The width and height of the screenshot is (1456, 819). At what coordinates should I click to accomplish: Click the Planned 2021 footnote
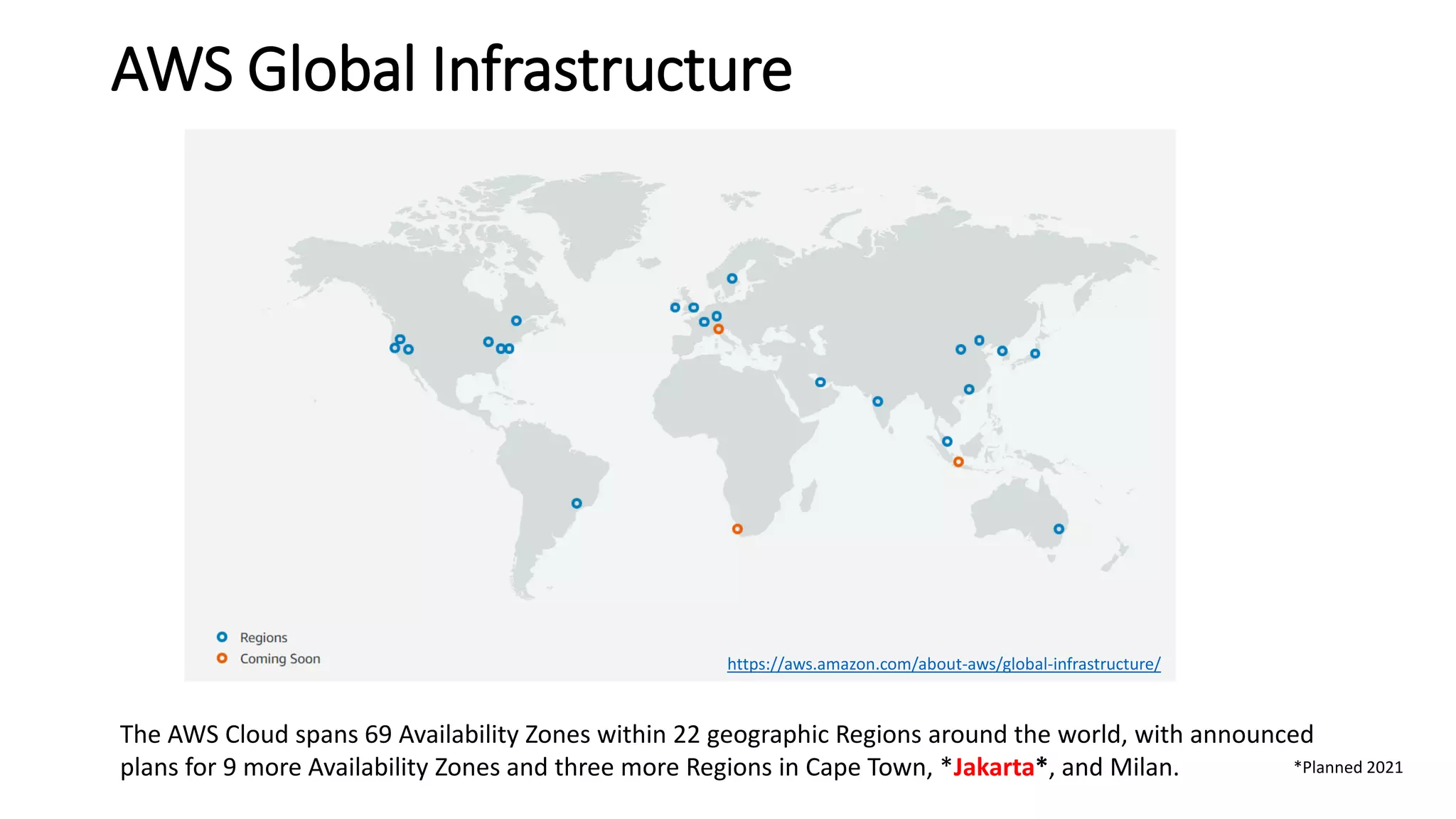pos(1348,768)
